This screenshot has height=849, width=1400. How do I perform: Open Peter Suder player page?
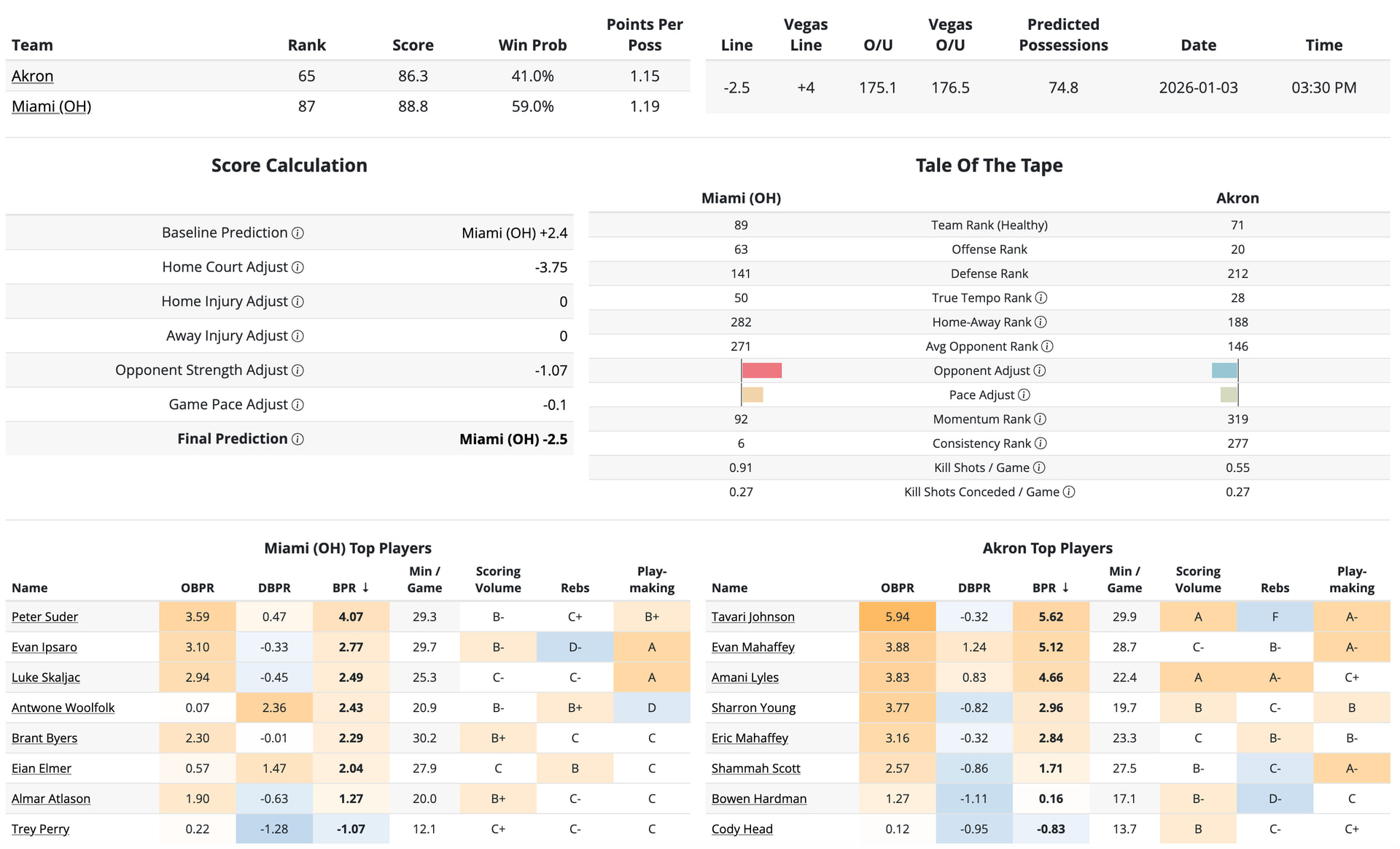pos(44,617)
